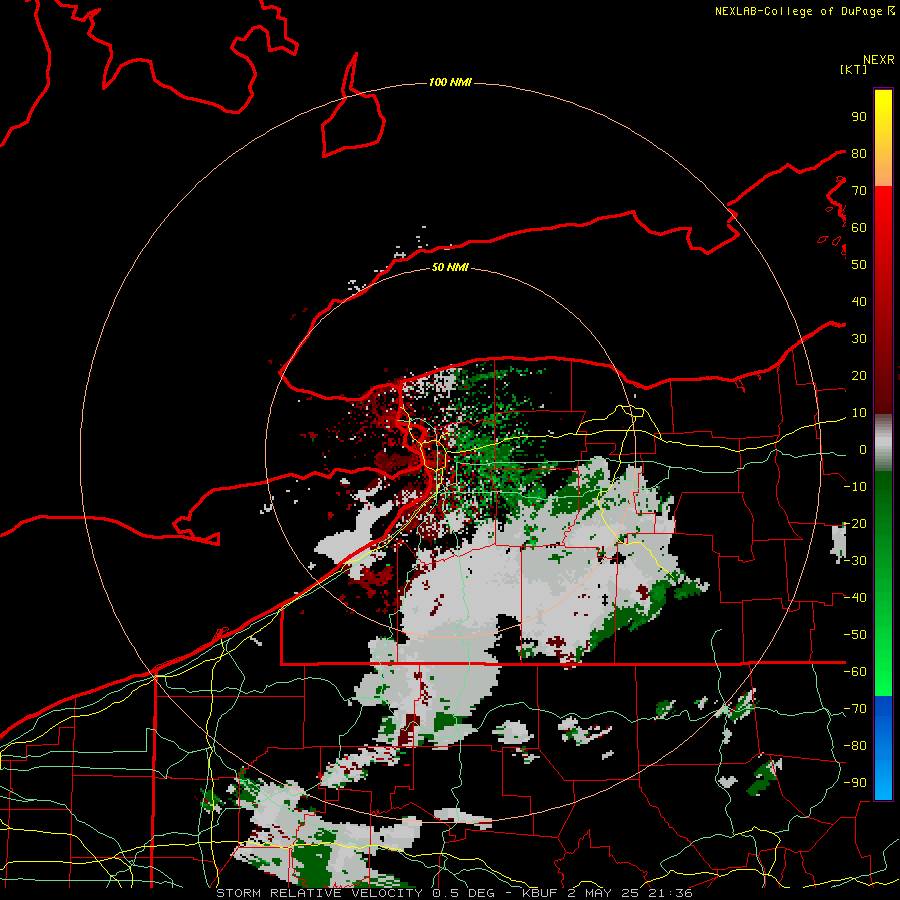Click the 90 value on the velocity scale
Screen dimensions: 900x900
click(x=859, y=117)
